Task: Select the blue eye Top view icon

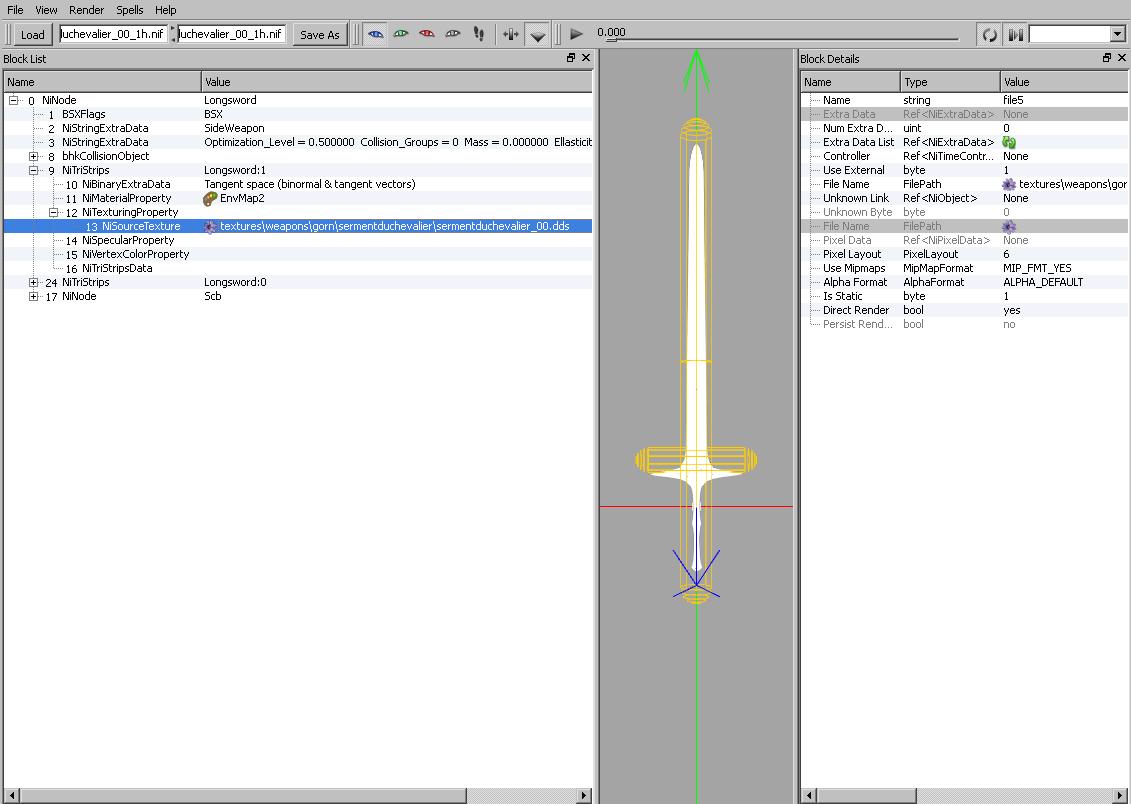Action: (x=376, y=34)
